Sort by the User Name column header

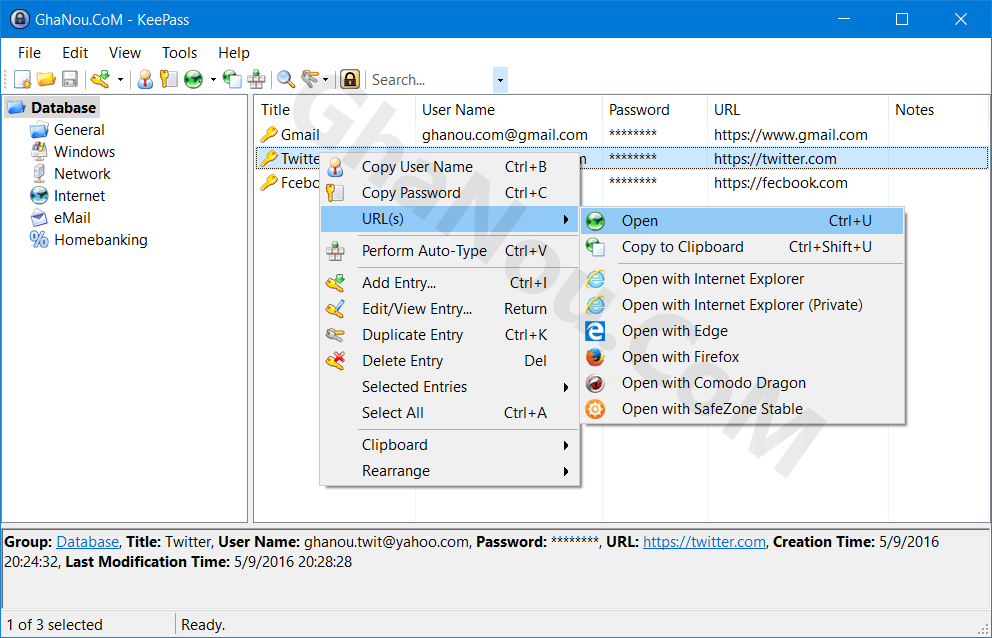(509, 109)
